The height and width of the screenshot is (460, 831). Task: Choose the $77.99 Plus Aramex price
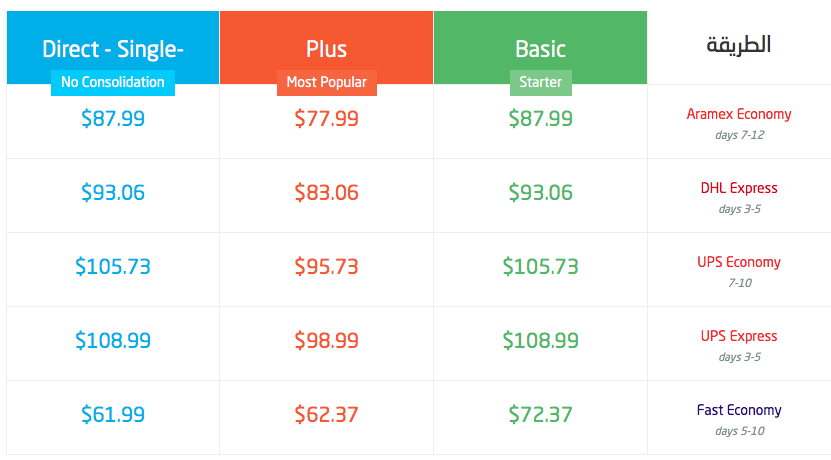point(326,118)
